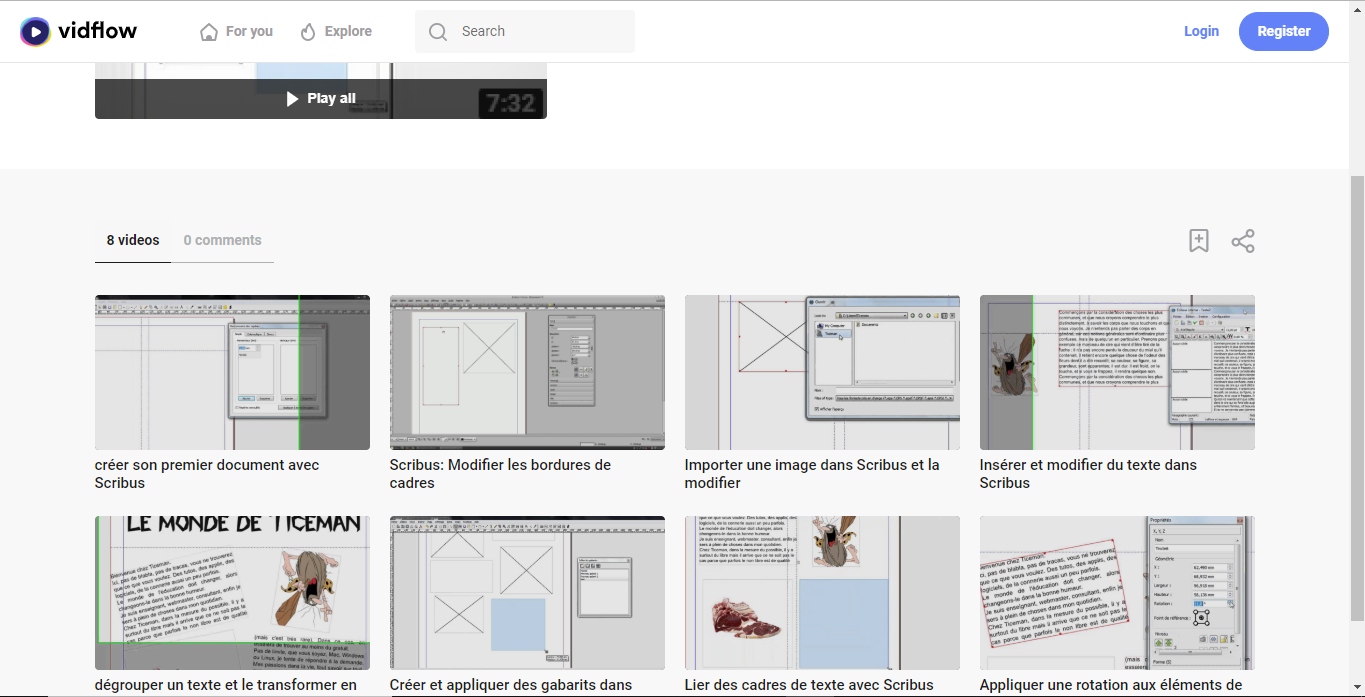Focus the Search input field

[x=525, y=31]
